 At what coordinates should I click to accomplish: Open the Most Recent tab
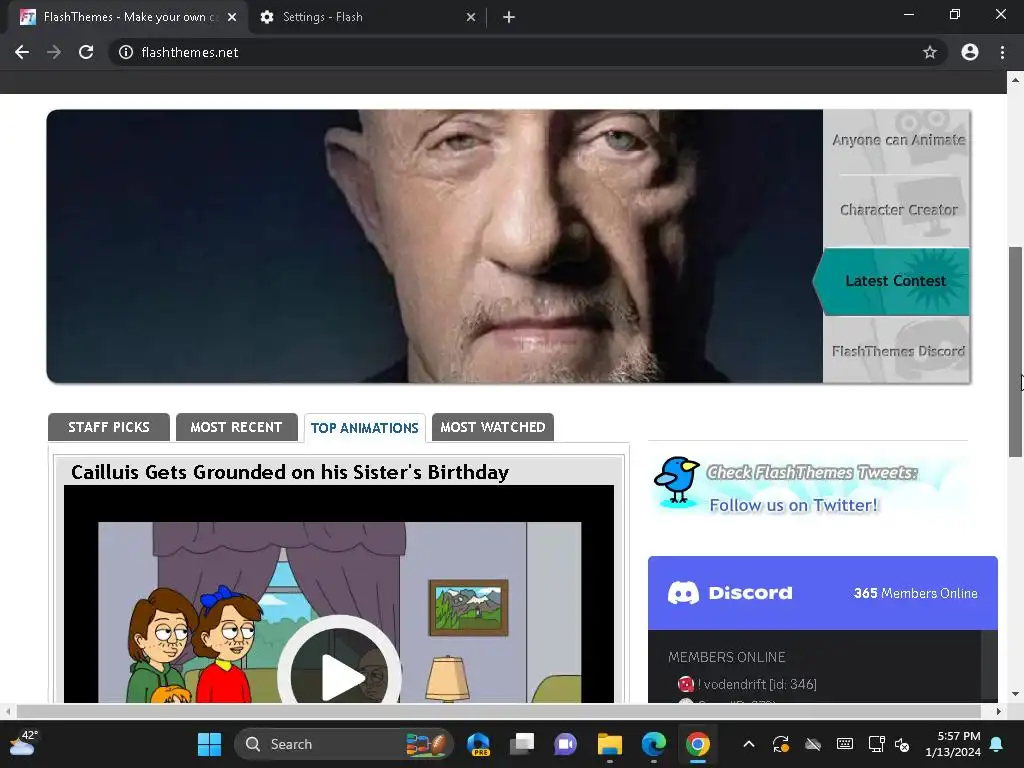[236, 427]
